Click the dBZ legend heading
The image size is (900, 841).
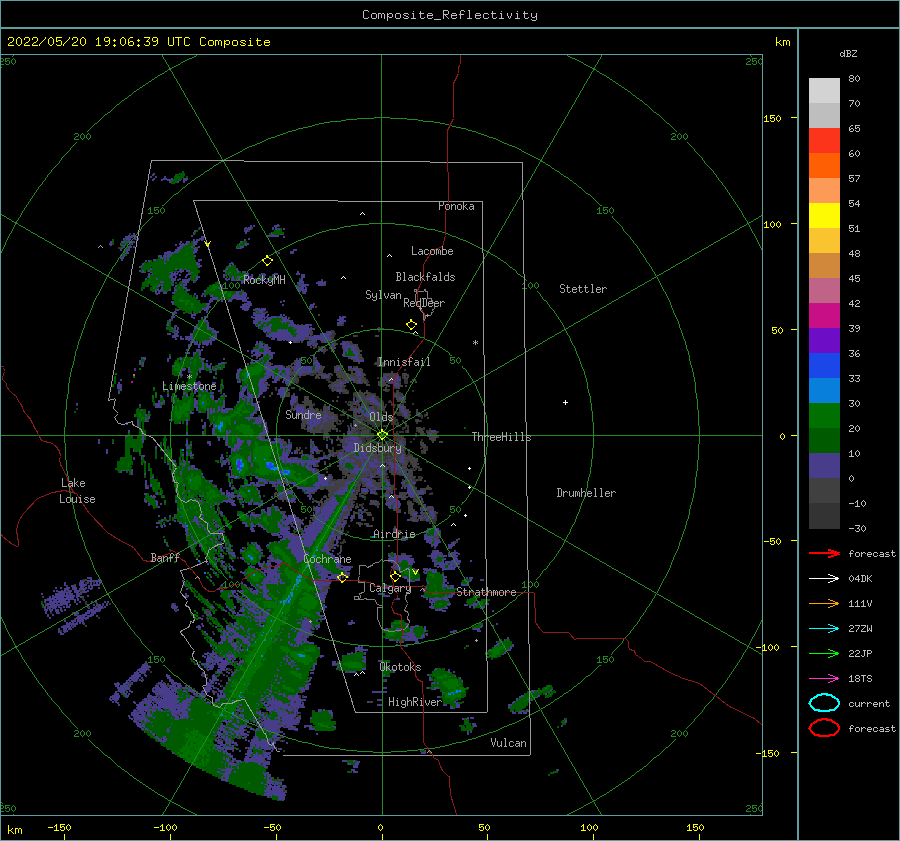(x=848, y=53)
